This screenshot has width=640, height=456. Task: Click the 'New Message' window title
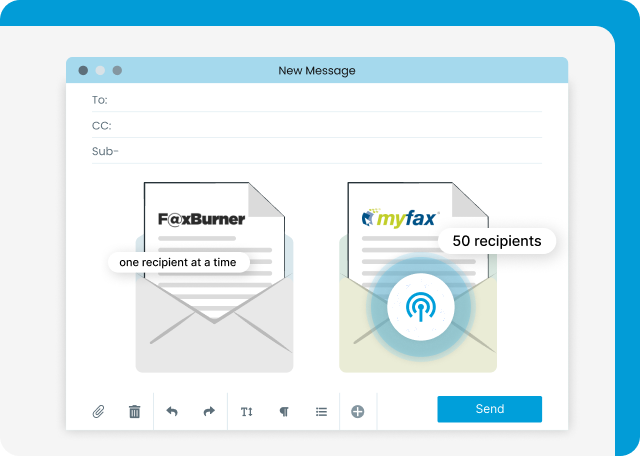(x=317, y=71)
